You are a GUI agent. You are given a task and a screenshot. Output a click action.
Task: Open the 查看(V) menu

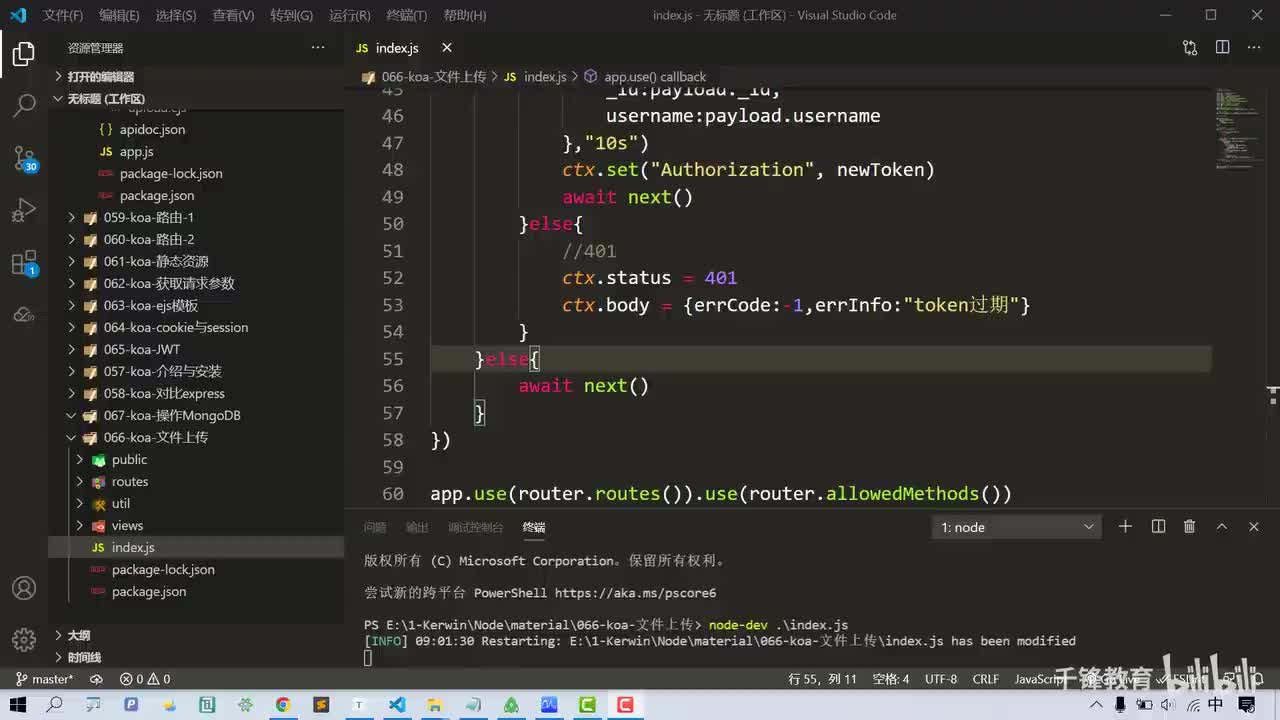click(233, 15)
